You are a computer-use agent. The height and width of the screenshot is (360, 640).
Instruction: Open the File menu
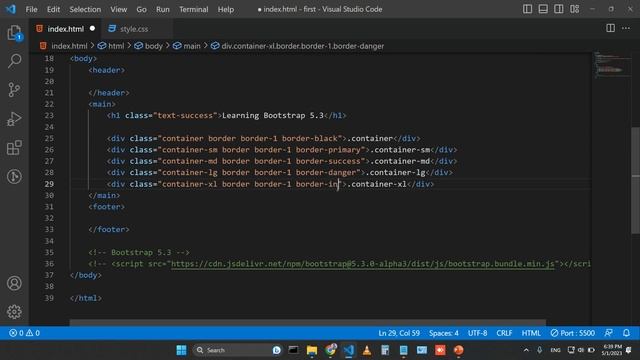point(31,9)
